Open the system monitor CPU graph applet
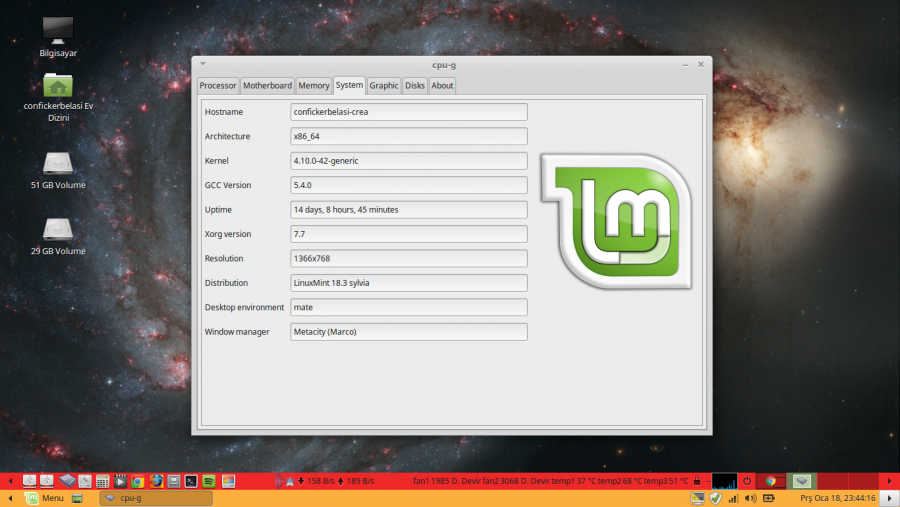The image size is (900, 507). coord(724,481)
